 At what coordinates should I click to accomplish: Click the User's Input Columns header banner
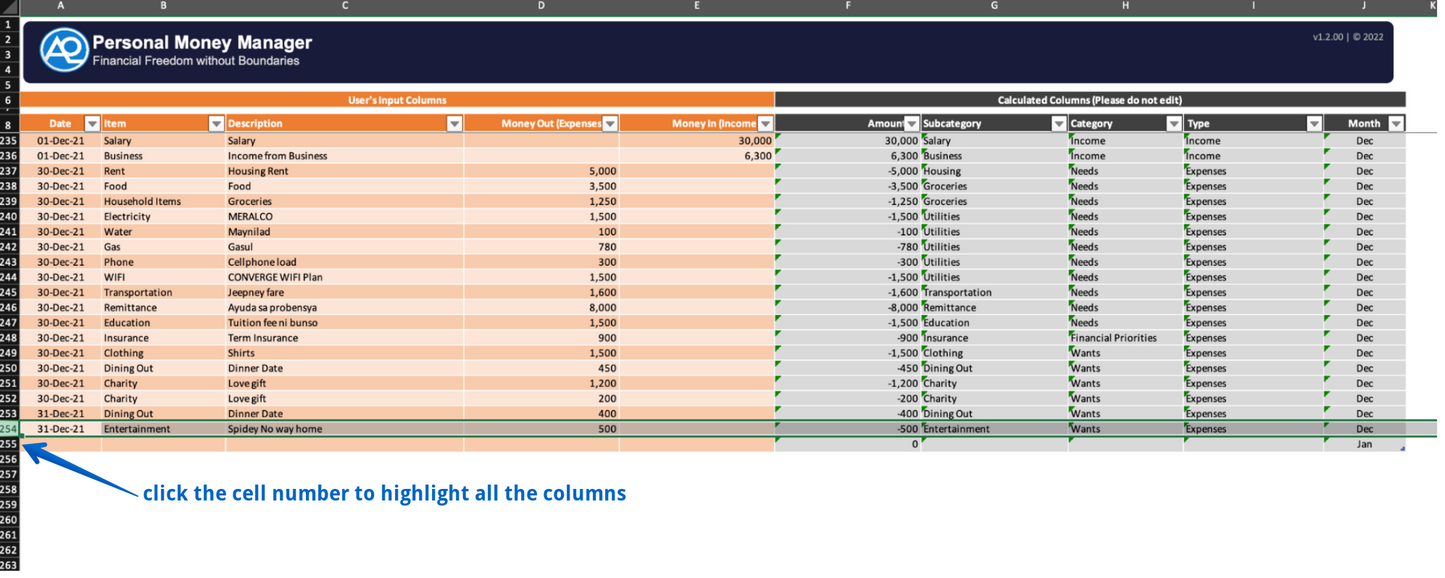point(397,100)
